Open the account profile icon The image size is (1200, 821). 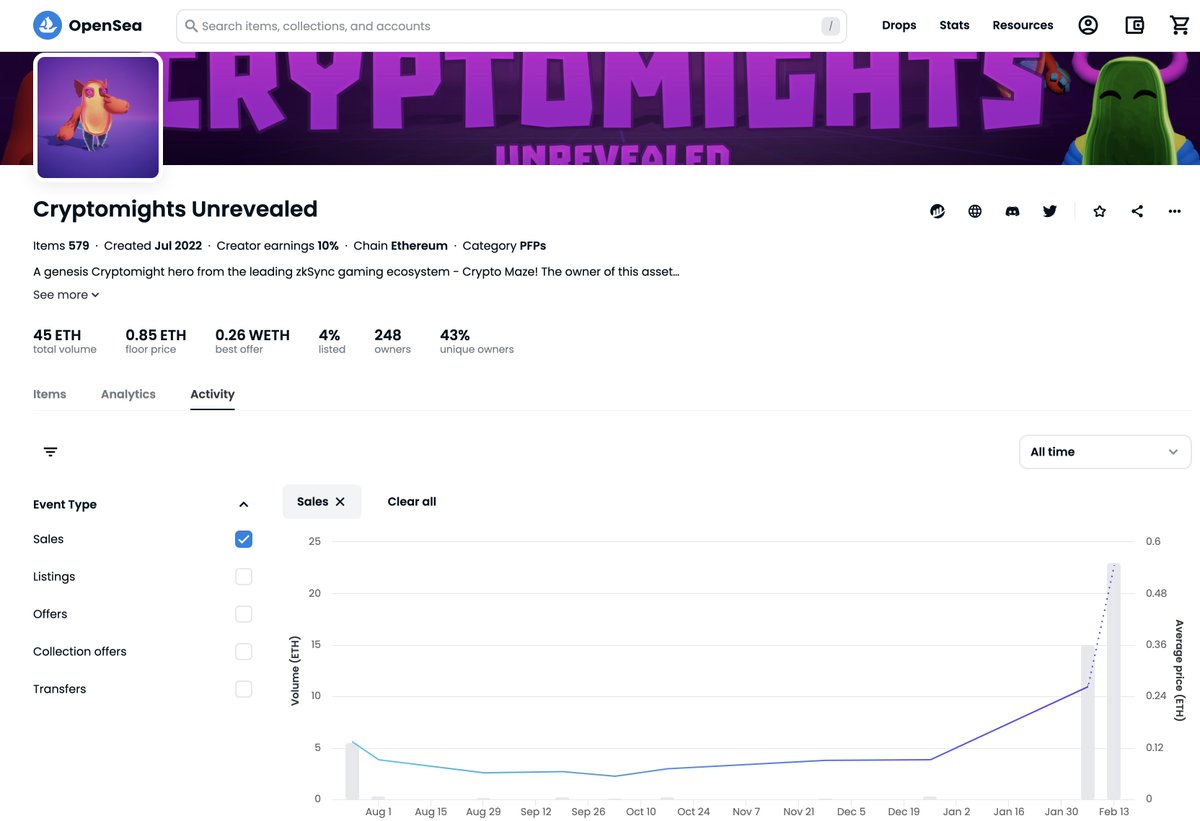click(1088, 25)
